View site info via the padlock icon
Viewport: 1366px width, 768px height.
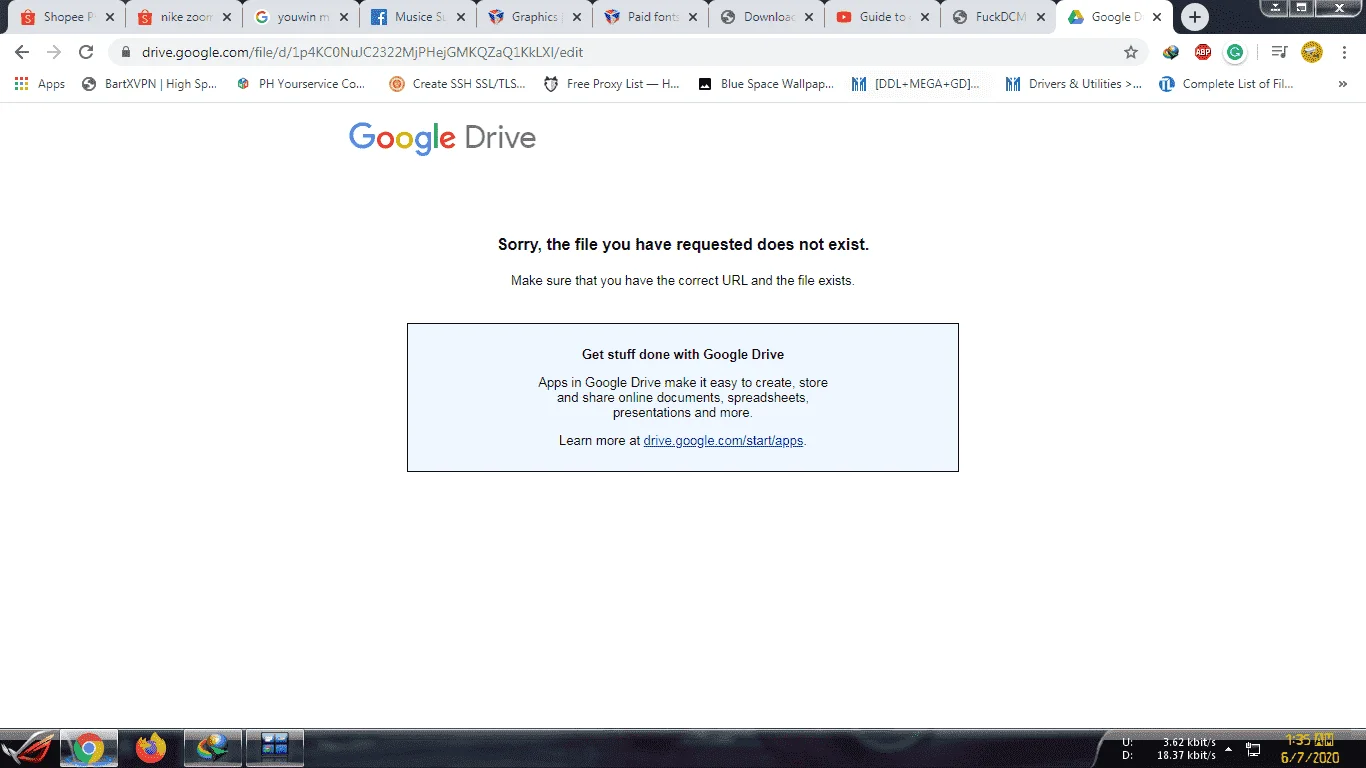click(126, 52)
